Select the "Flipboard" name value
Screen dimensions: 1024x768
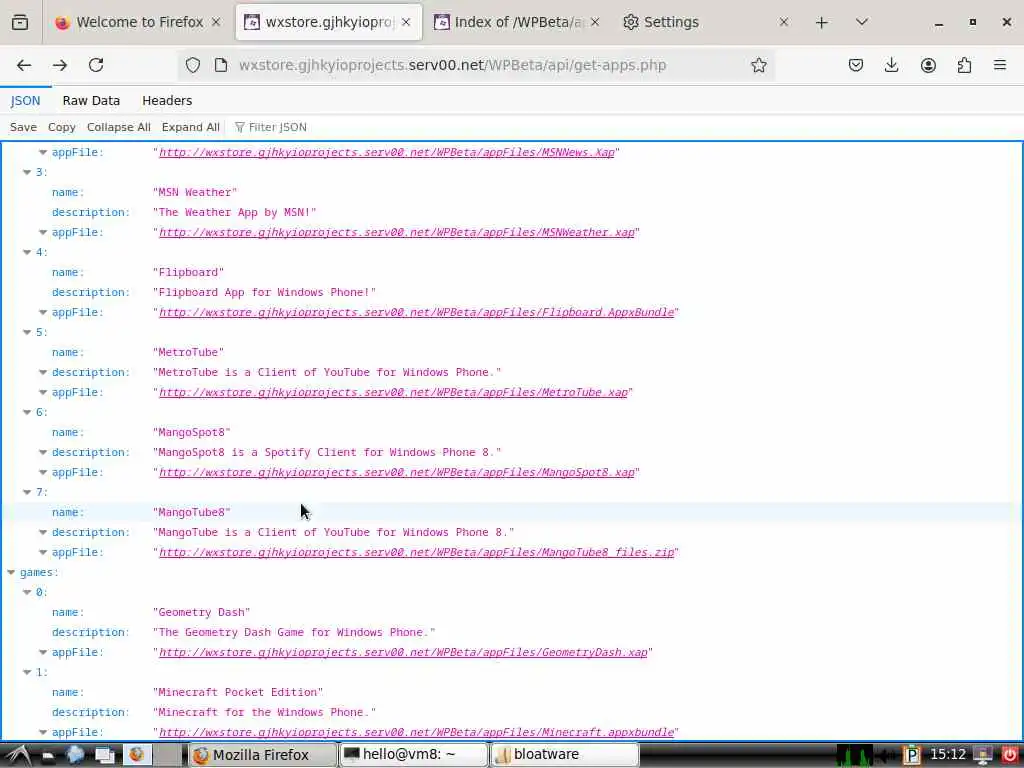[x=188, y=272]
